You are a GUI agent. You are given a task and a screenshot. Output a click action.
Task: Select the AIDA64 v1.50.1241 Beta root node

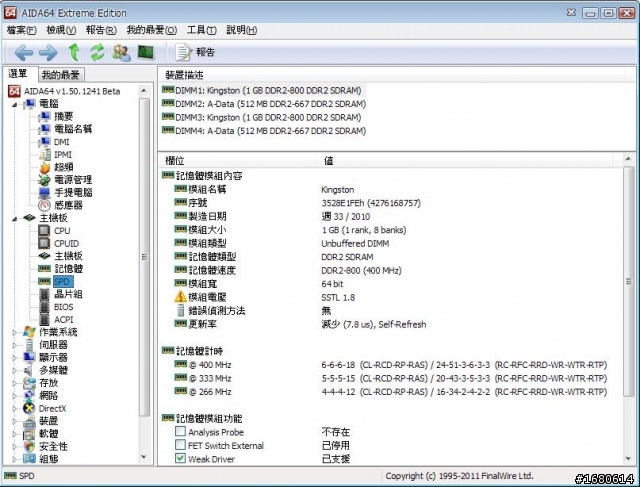coord(72,91)
